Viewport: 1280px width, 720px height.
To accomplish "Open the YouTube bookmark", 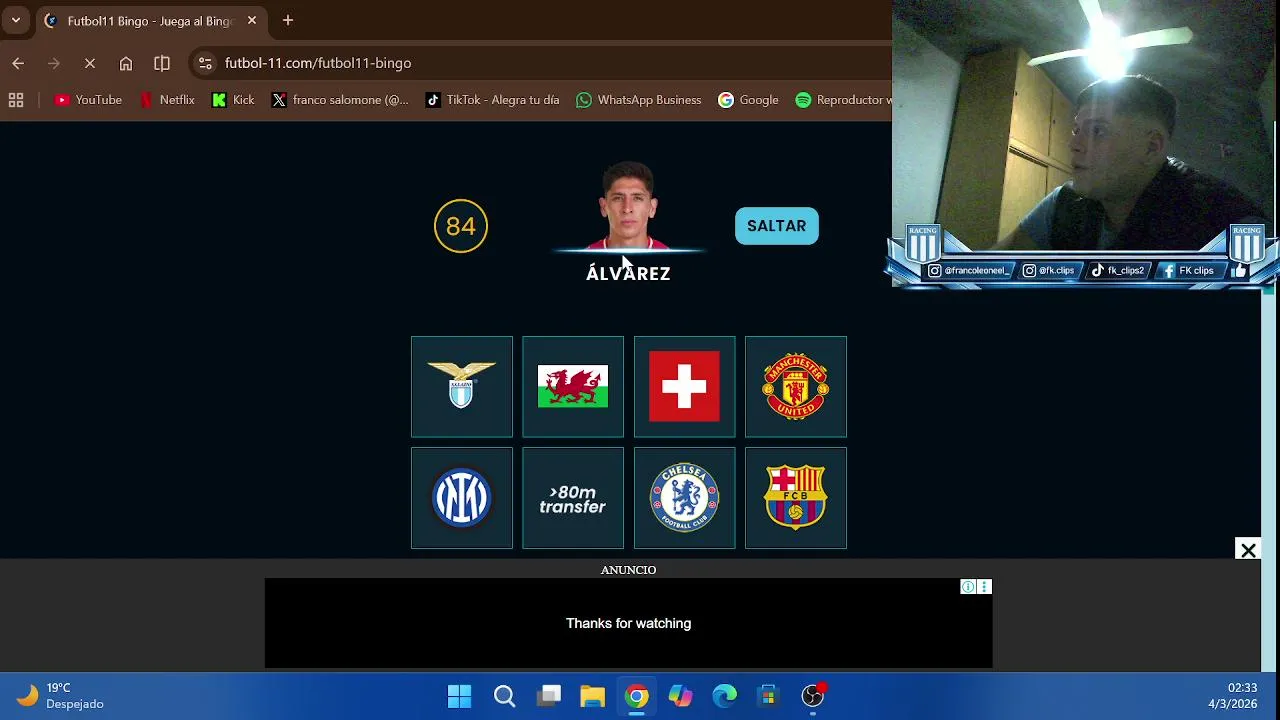I will [88, 100].
